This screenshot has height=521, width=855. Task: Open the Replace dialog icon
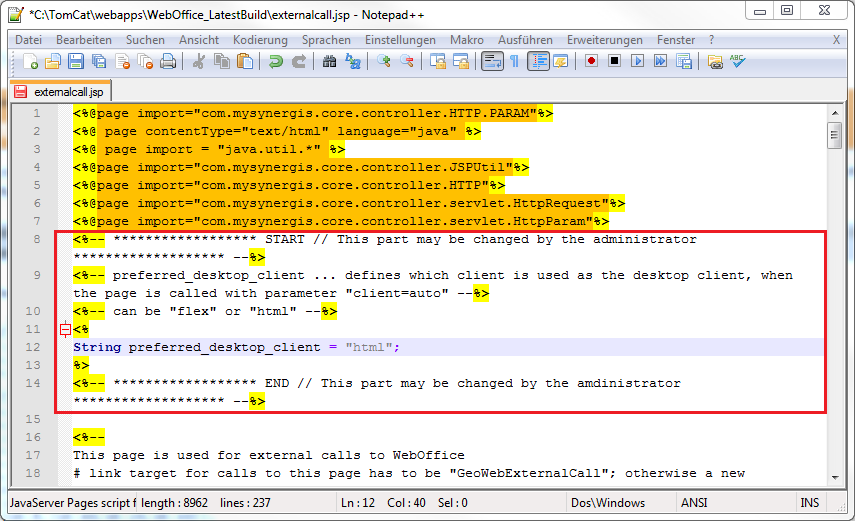[x=353, y=62]
